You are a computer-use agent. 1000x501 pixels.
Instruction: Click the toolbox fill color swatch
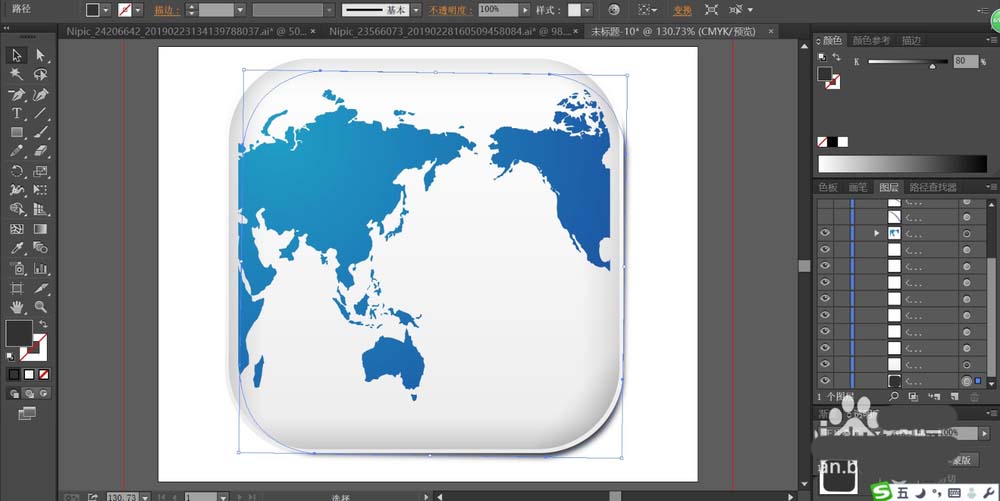(x=18, y=333)
